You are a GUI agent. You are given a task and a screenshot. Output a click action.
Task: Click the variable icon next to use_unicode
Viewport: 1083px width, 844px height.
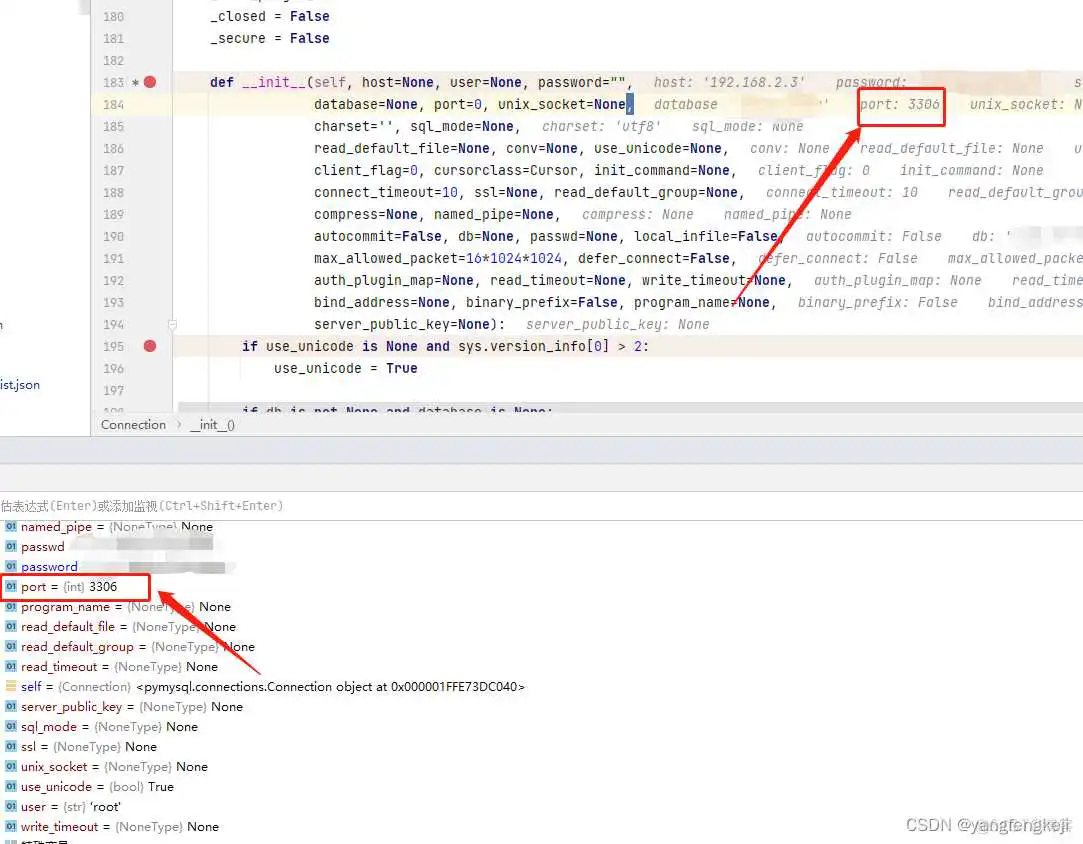[10, 787]
